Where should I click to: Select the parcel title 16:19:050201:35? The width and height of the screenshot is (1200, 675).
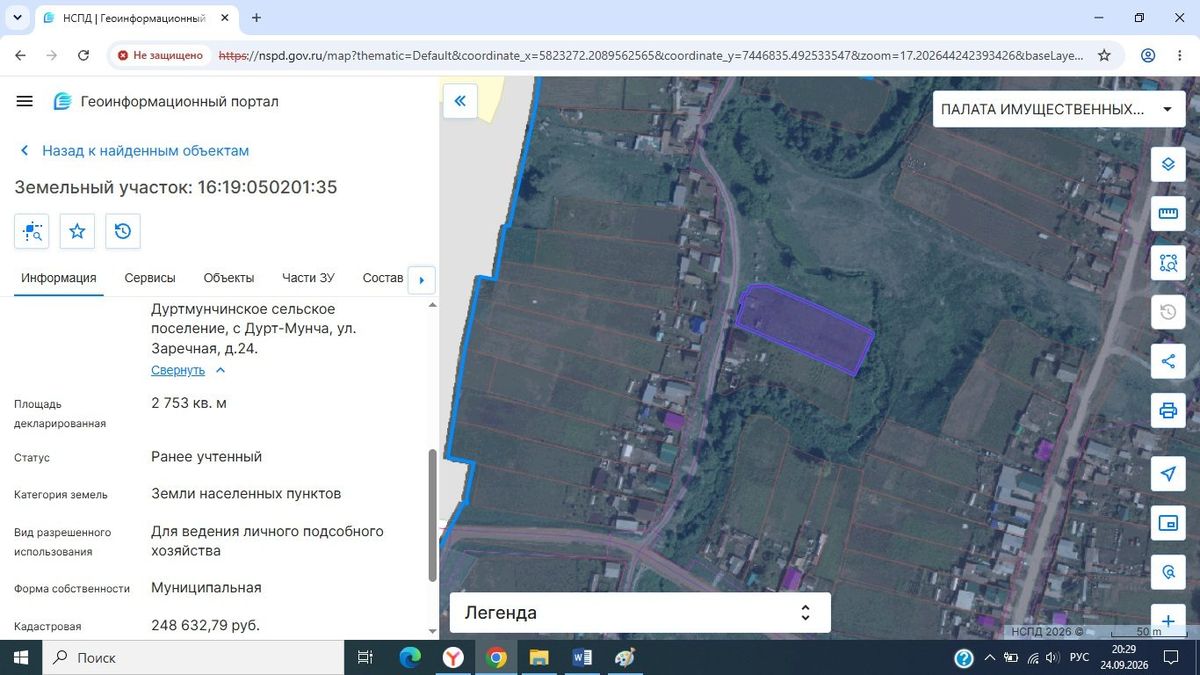pos(267,187)
